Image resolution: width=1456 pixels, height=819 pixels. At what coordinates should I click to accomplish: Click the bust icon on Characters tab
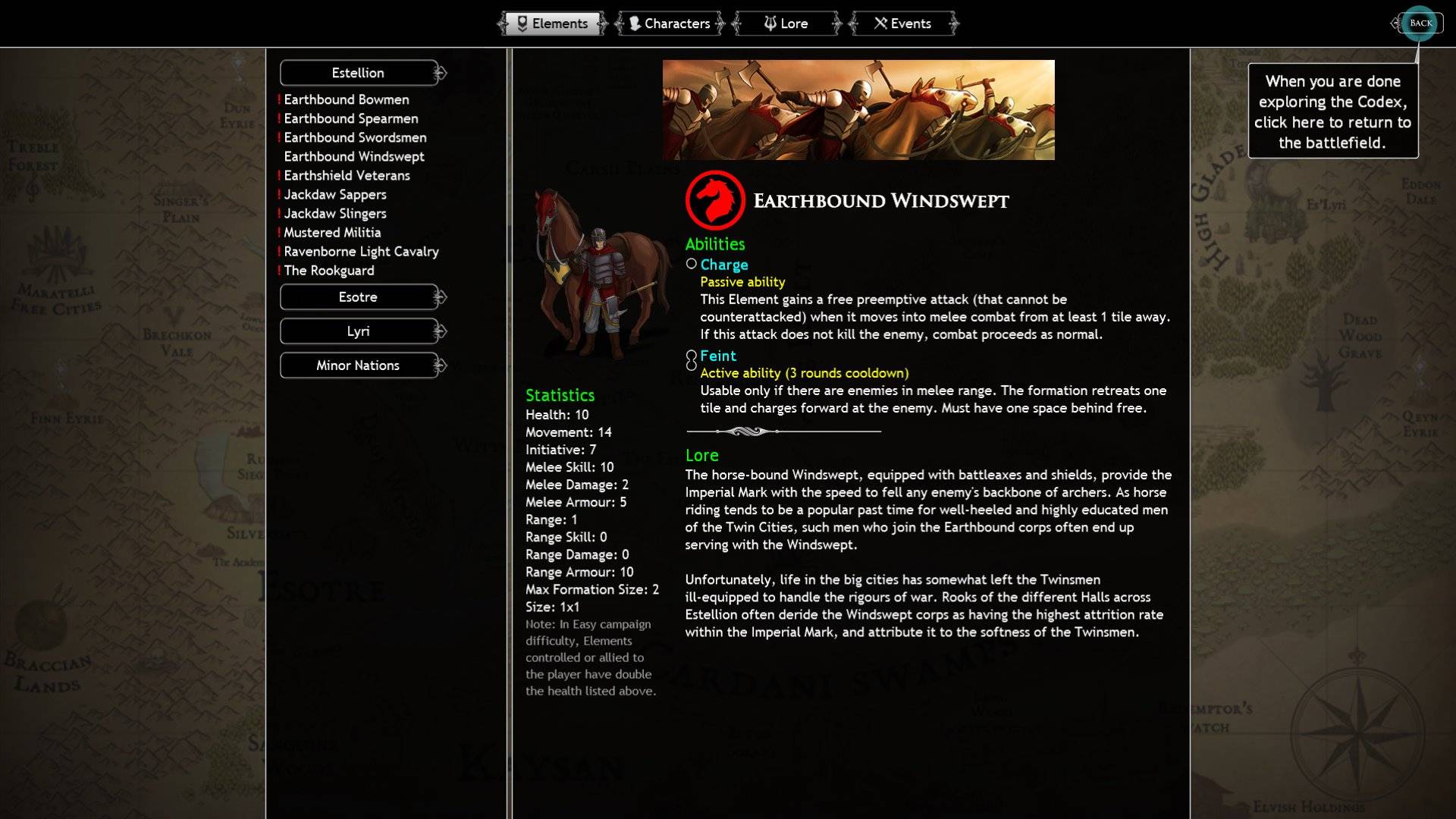(x=635, y=24)
